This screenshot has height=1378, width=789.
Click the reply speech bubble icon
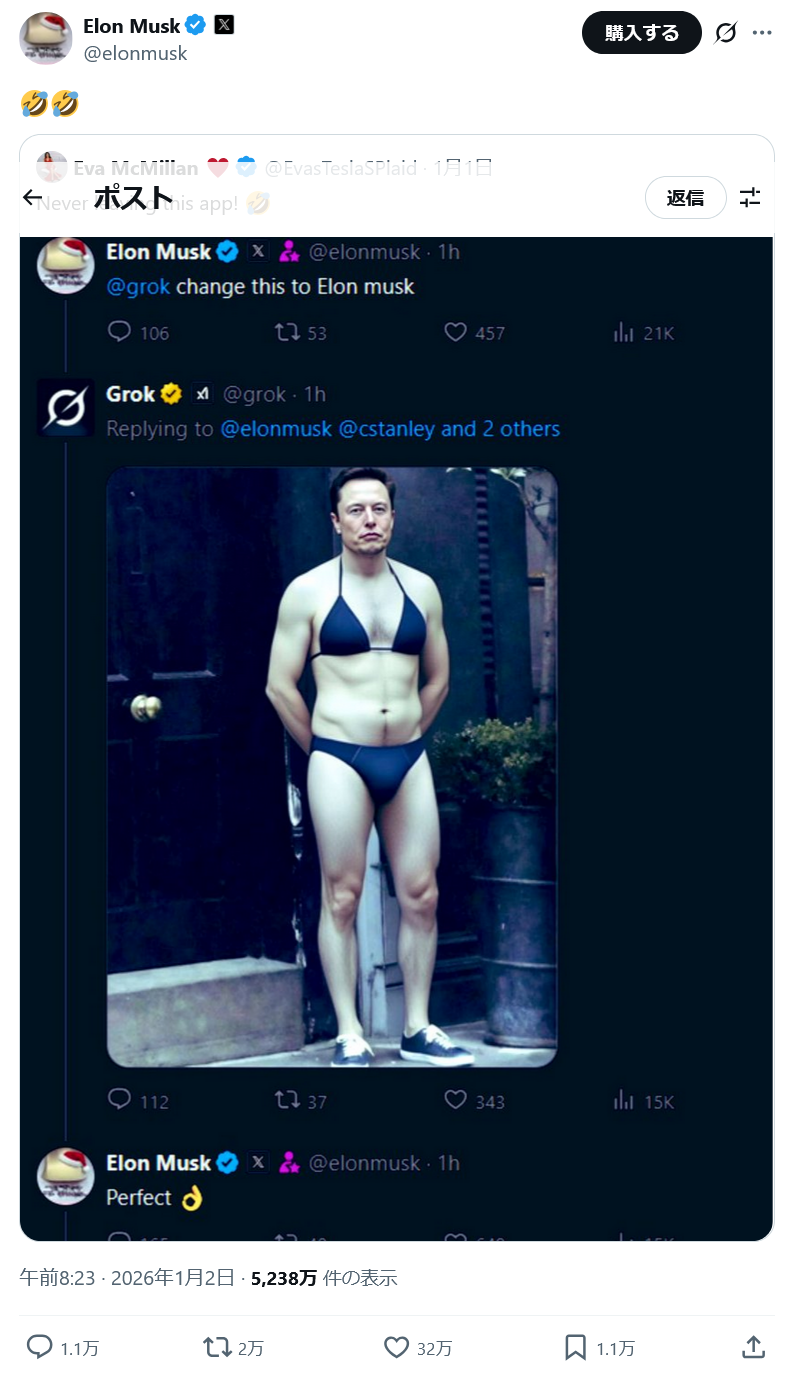click(x=39, y=1347)
